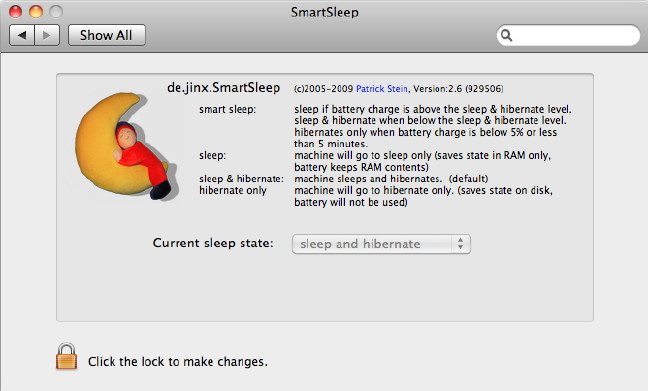The height and width of the screenshot is (391, 648).
Task: Click 'machine sleeps and hibernates. (default)' text
Action: tap(391, 179)
